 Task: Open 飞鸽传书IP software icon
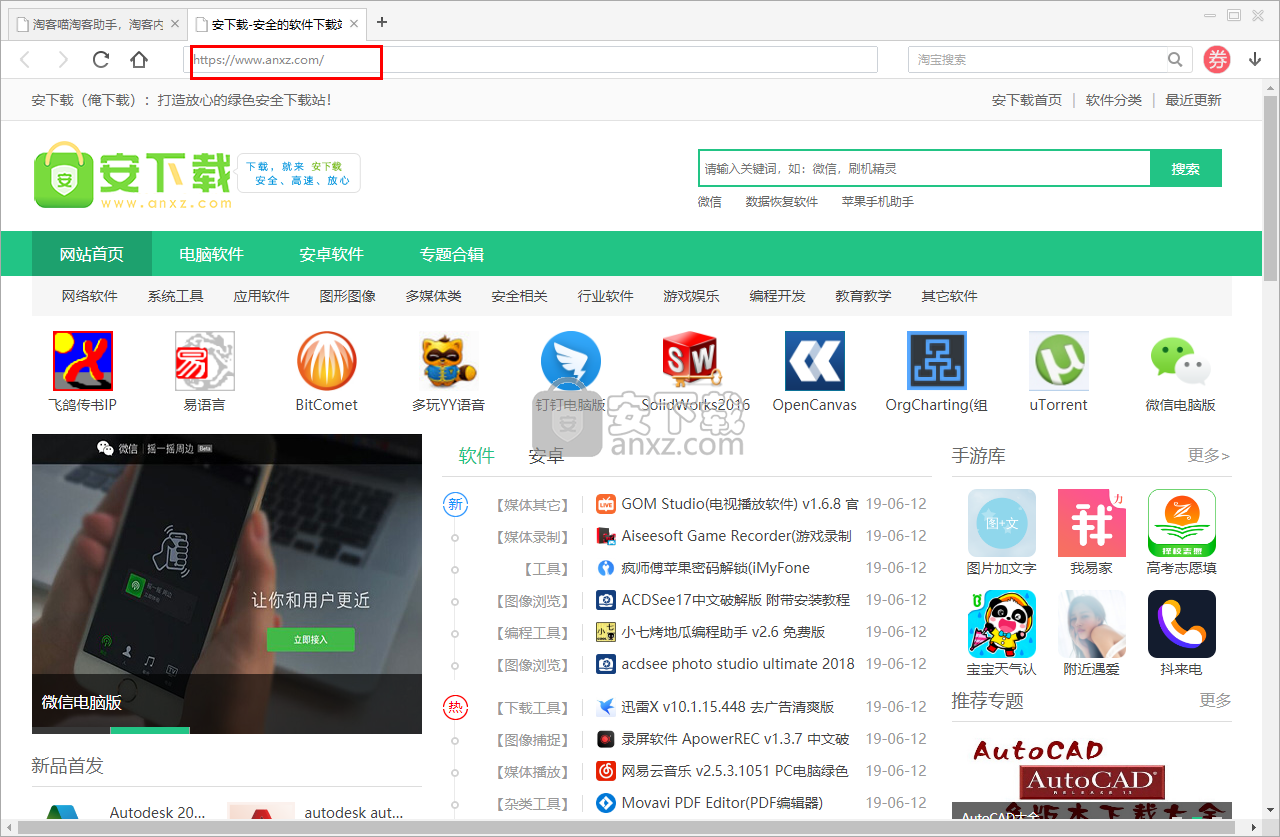point(83,361)
